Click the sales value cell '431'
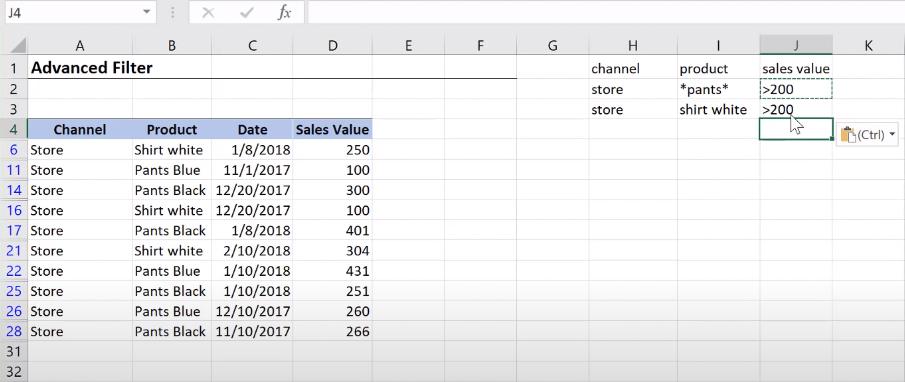Screen dimensions: 905x382 (x=332, y=271)
